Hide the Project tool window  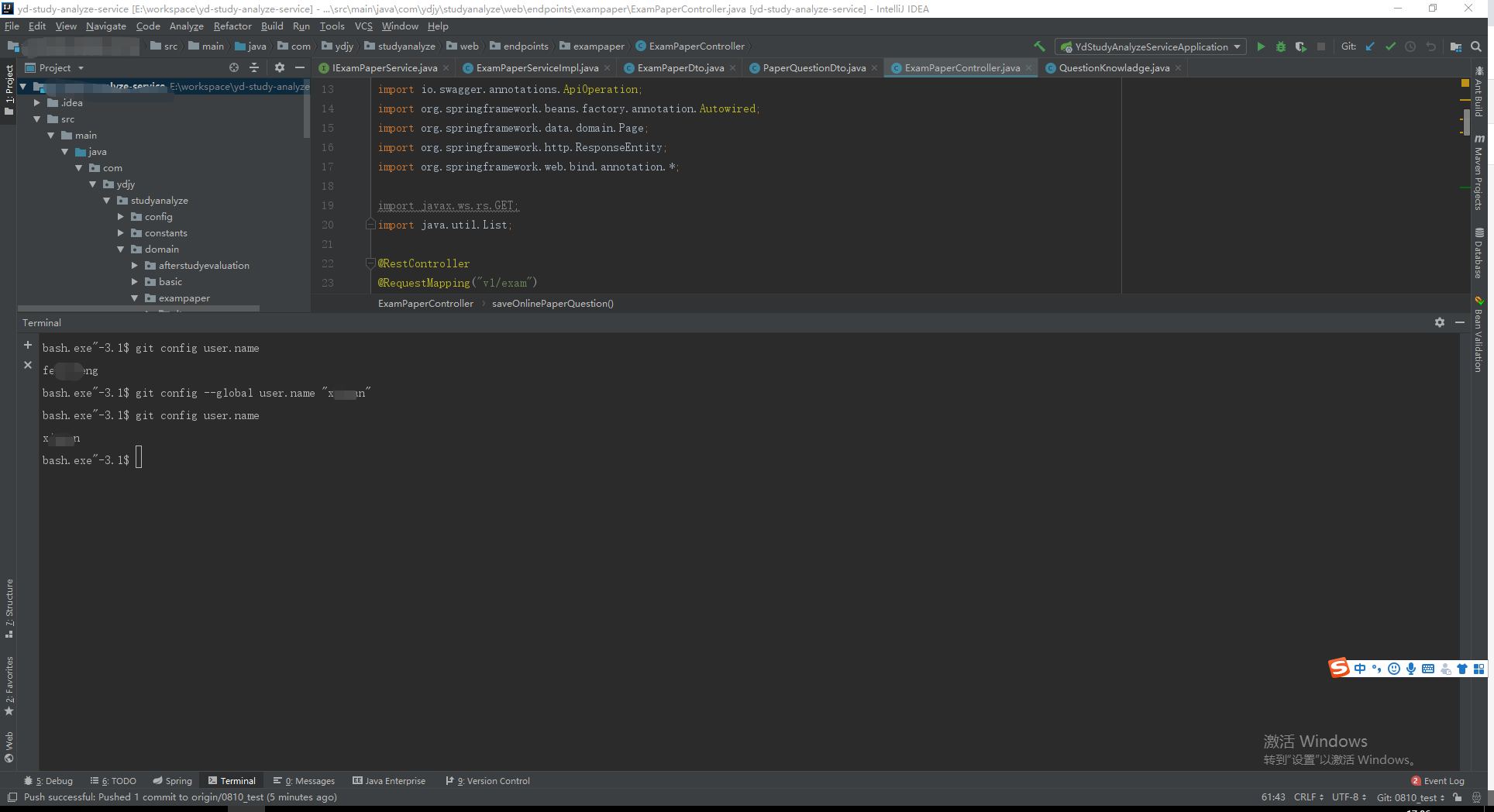300,68
